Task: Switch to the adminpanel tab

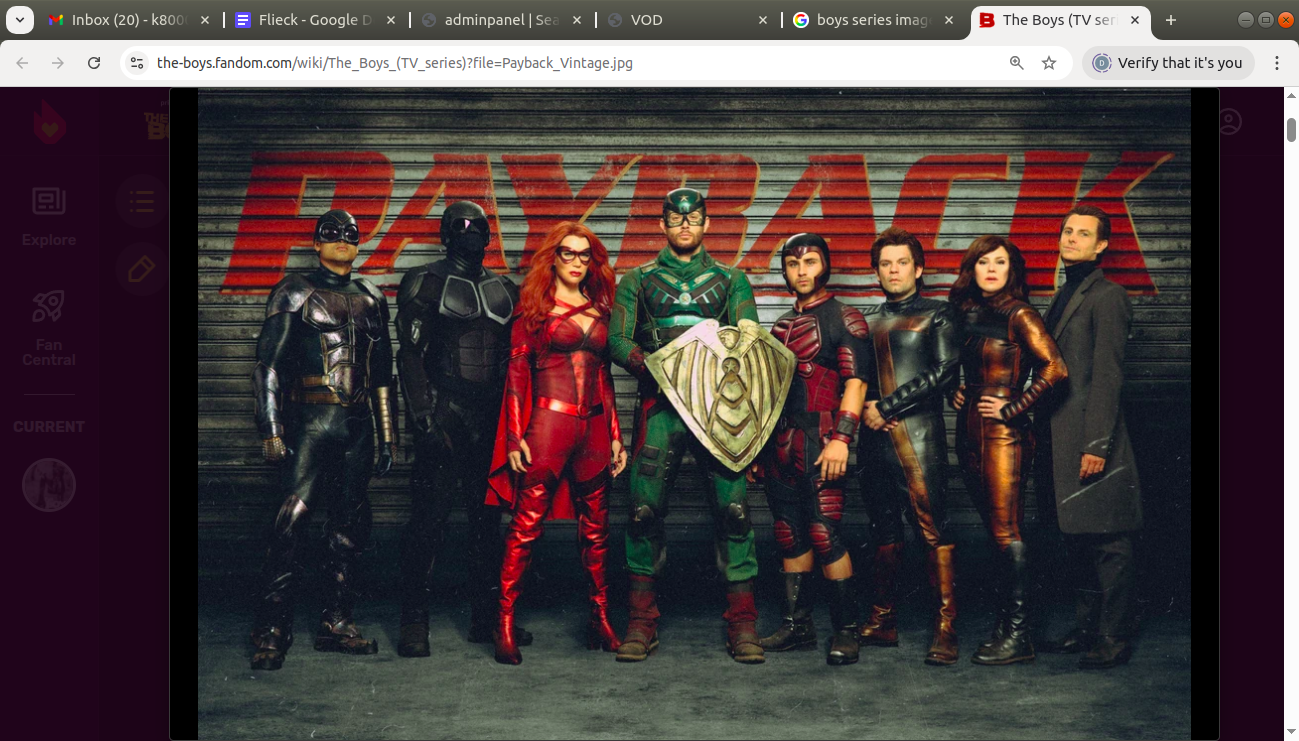Action: (503, 20)
